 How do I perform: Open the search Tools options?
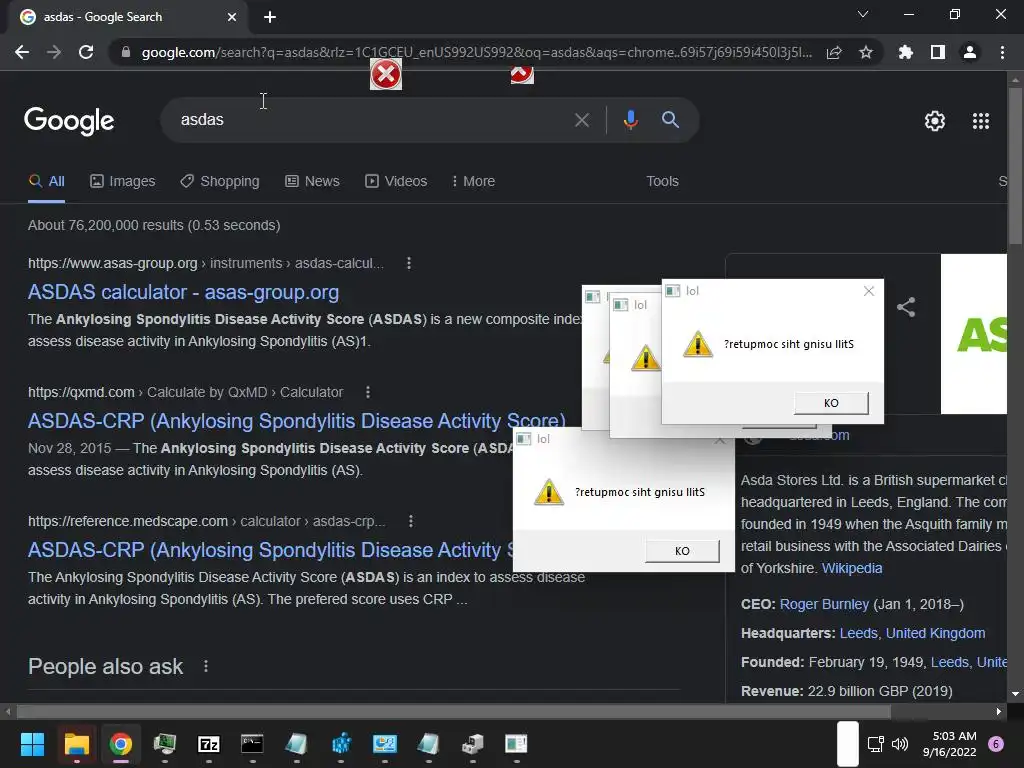(662, 182)
